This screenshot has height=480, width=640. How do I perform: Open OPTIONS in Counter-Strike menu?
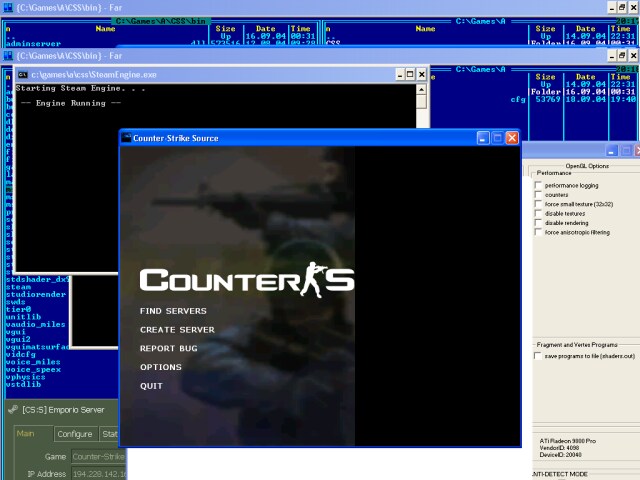[x=161, y=367]
